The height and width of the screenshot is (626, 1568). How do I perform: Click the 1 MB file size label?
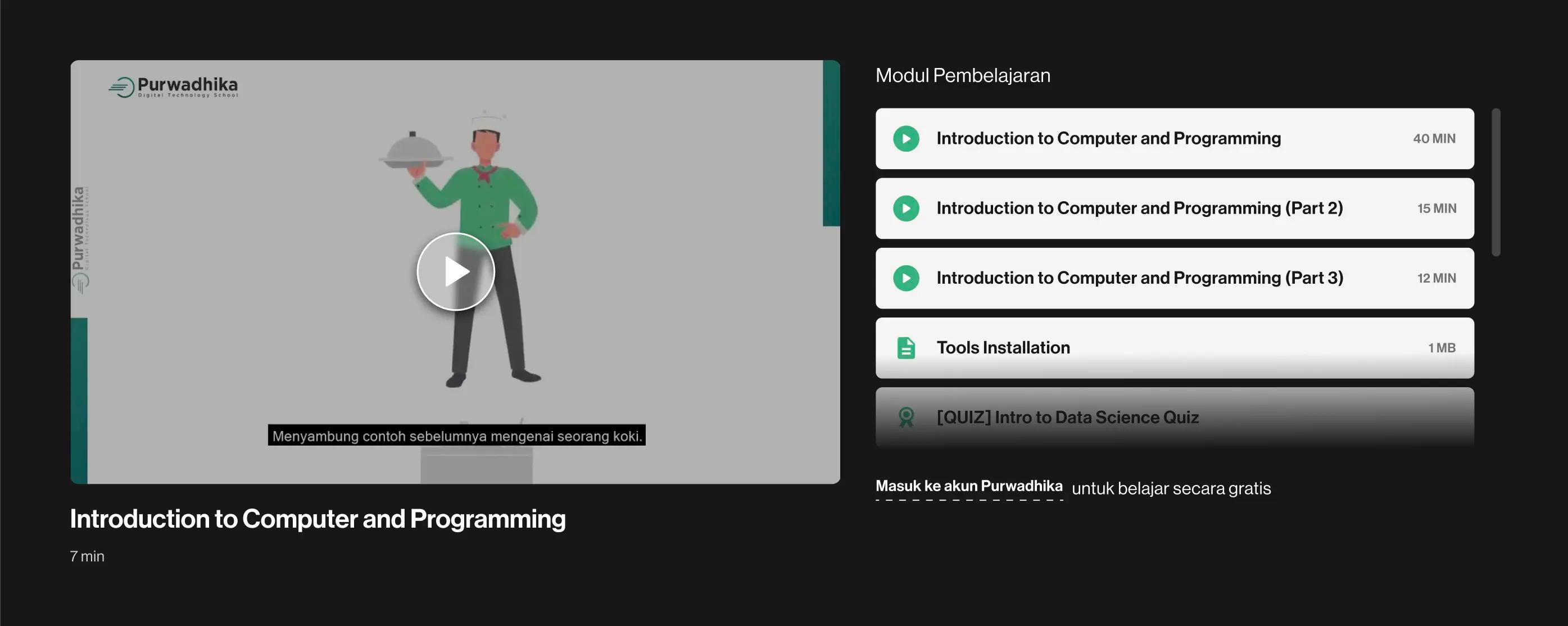(1441, 348)
